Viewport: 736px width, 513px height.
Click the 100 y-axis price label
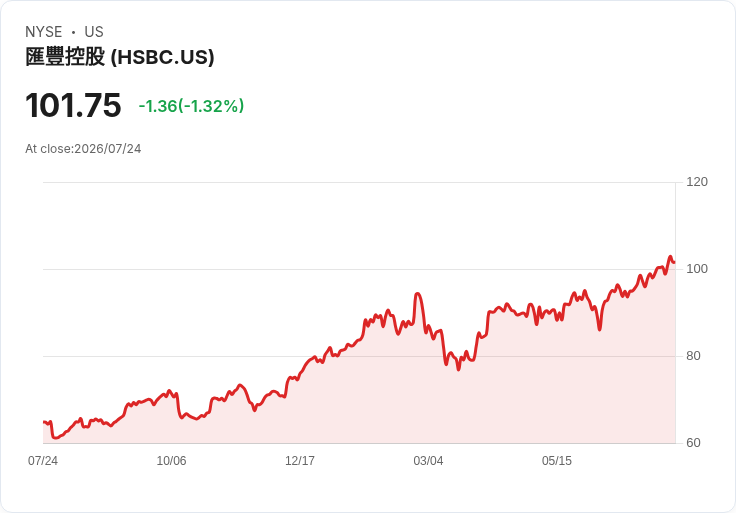point(697,269)
